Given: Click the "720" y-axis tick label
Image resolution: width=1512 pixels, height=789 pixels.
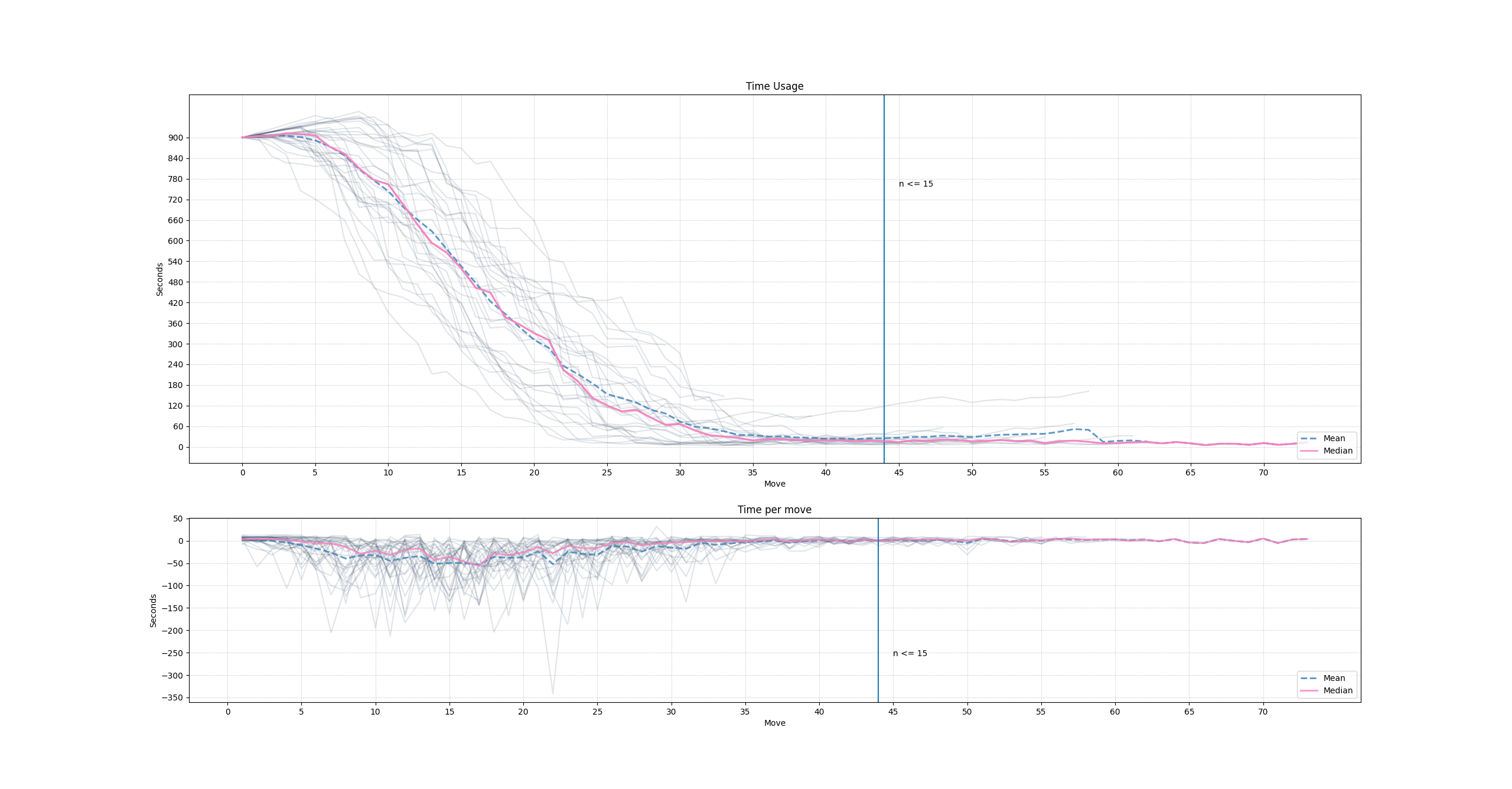Looking at the screenshot, I should 175,200.
